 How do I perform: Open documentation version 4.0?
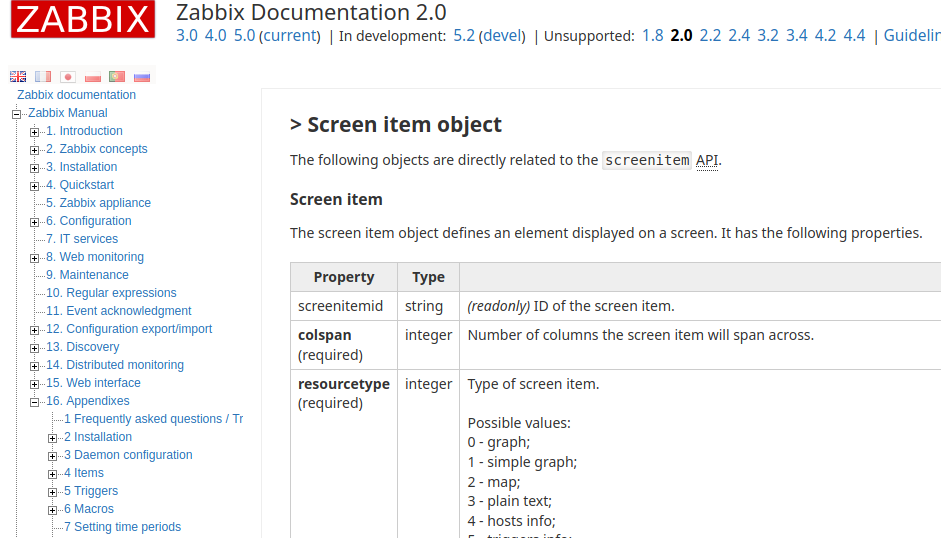(x=215, y=35)
